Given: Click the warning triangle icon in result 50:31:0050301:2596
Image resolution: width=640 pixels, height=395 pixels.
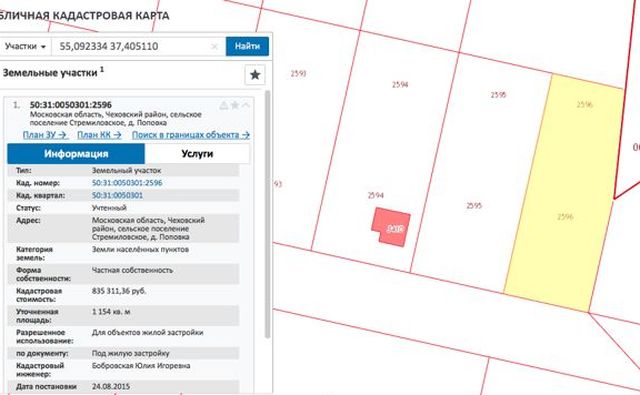Looking at the screenshot, I should (224, 105).
